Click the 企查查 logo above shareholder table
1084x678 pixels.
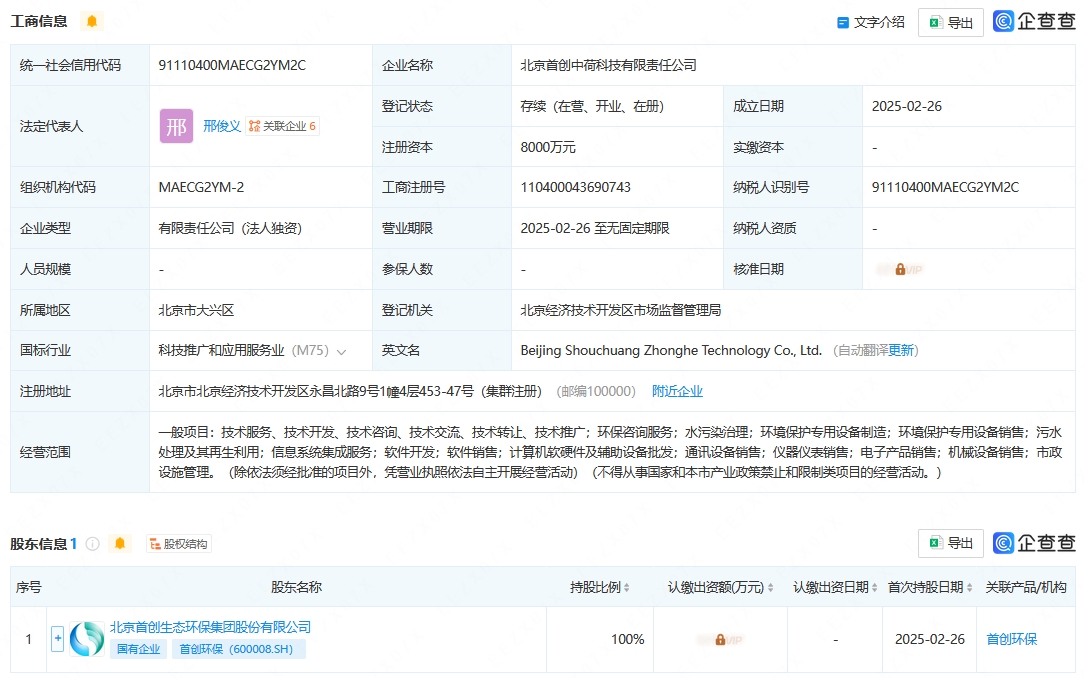pyautogui.click(x=1034, y=543)
